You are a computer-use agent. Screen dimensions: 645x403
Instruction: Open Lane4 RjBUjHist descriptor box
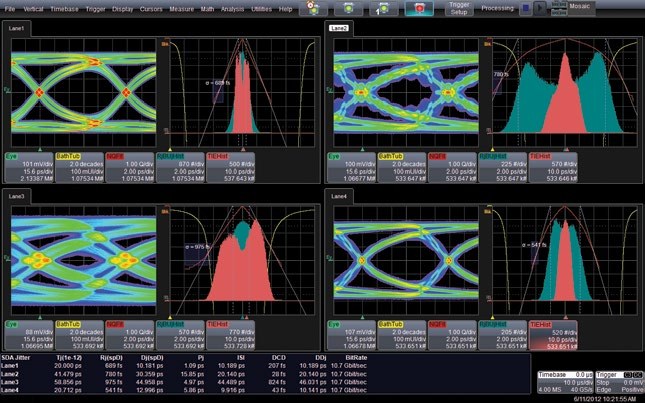tap(503, 336)
